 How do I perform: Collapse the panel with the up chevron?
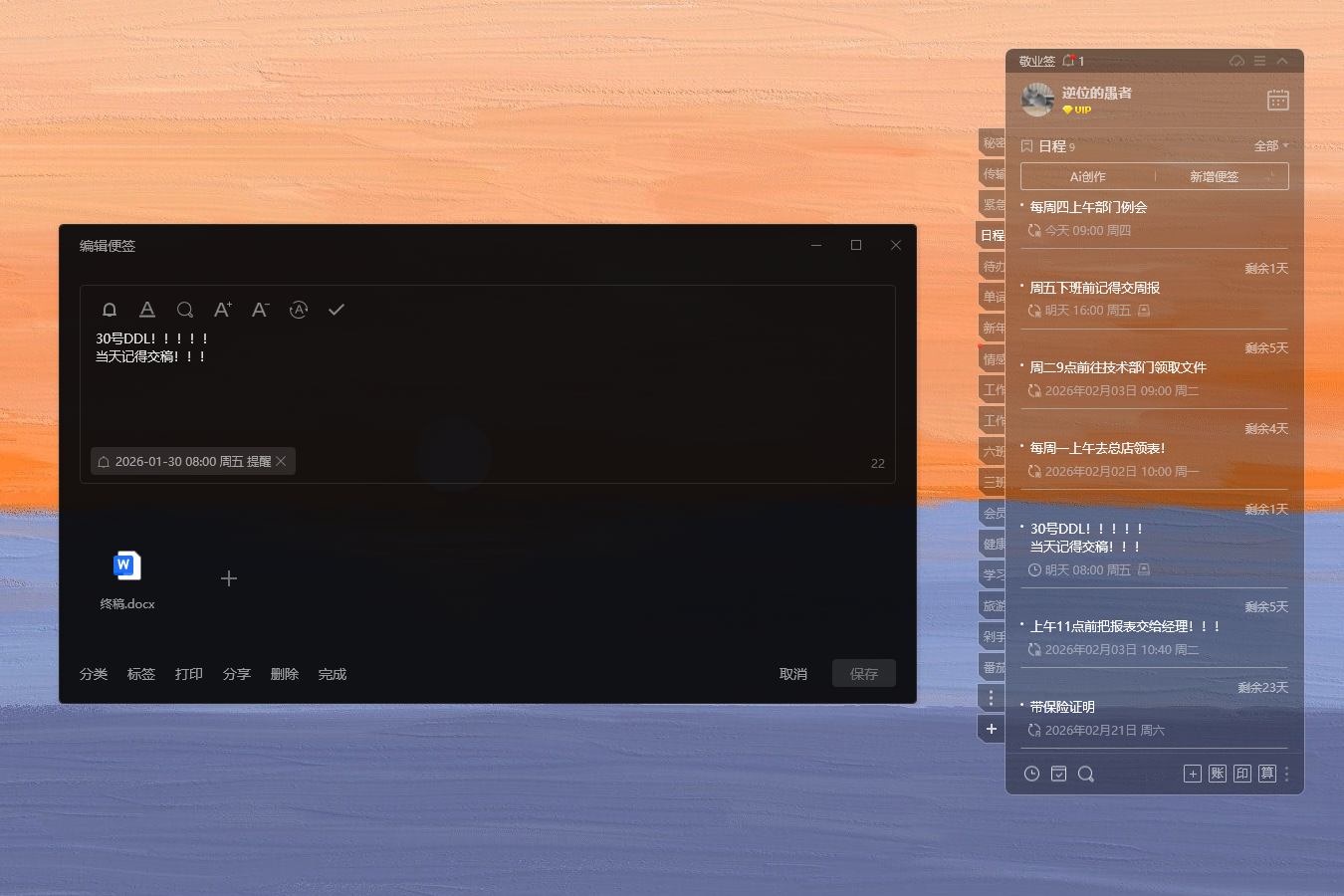(1282, 61)
